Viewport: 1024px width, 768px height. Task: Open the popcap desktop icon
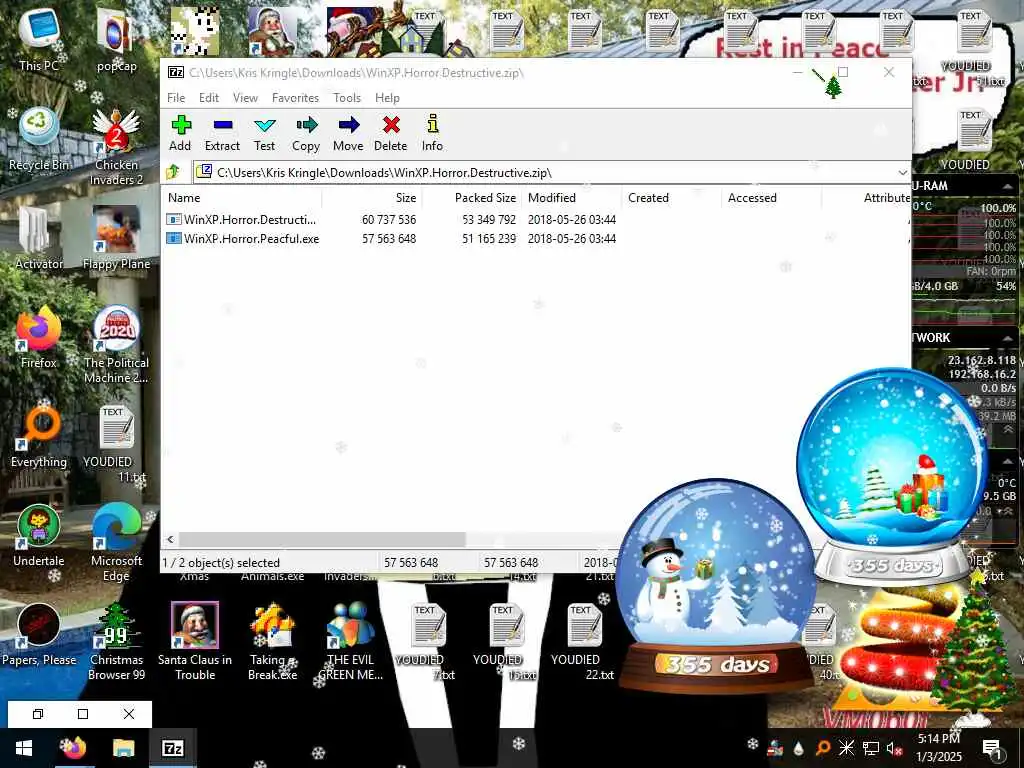[116, 40]
